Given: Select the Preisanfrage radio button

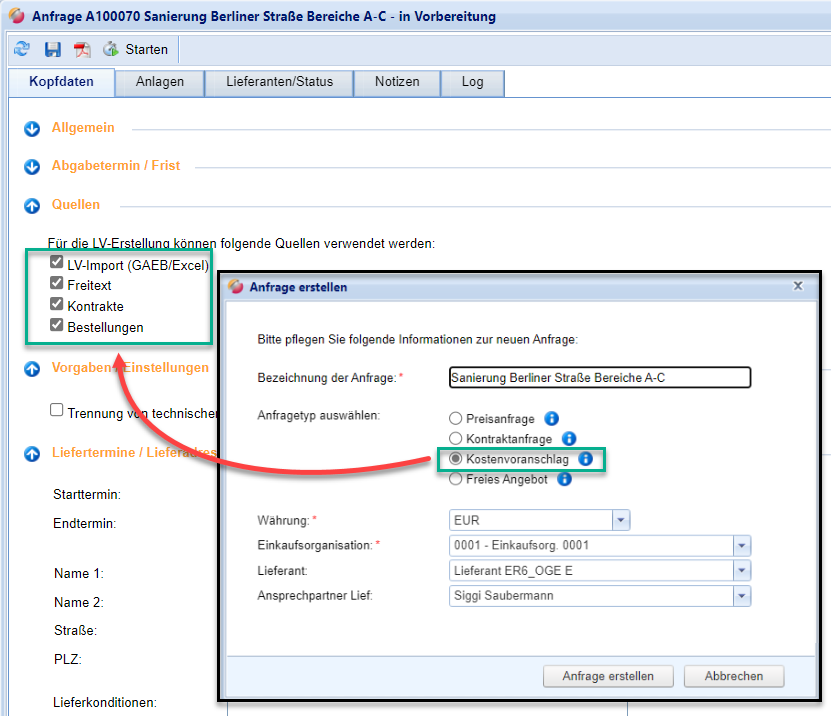Looking at the screenshot, I should 456,419.
